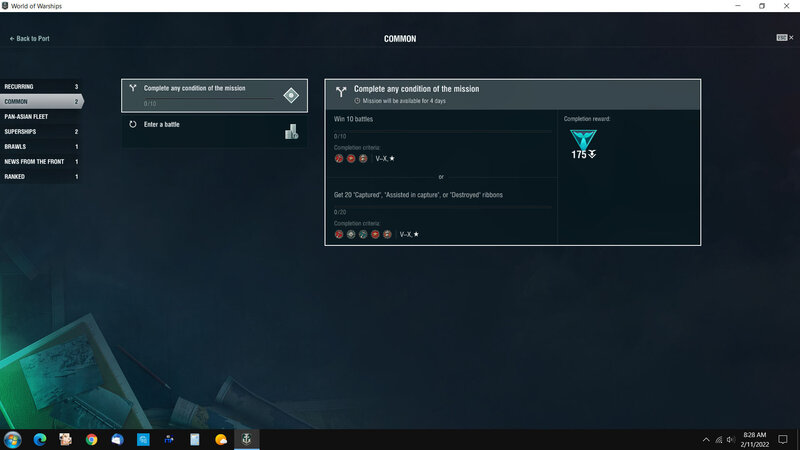Open News From The Front category
Screen dimensions: 800x450
point(40,161)
